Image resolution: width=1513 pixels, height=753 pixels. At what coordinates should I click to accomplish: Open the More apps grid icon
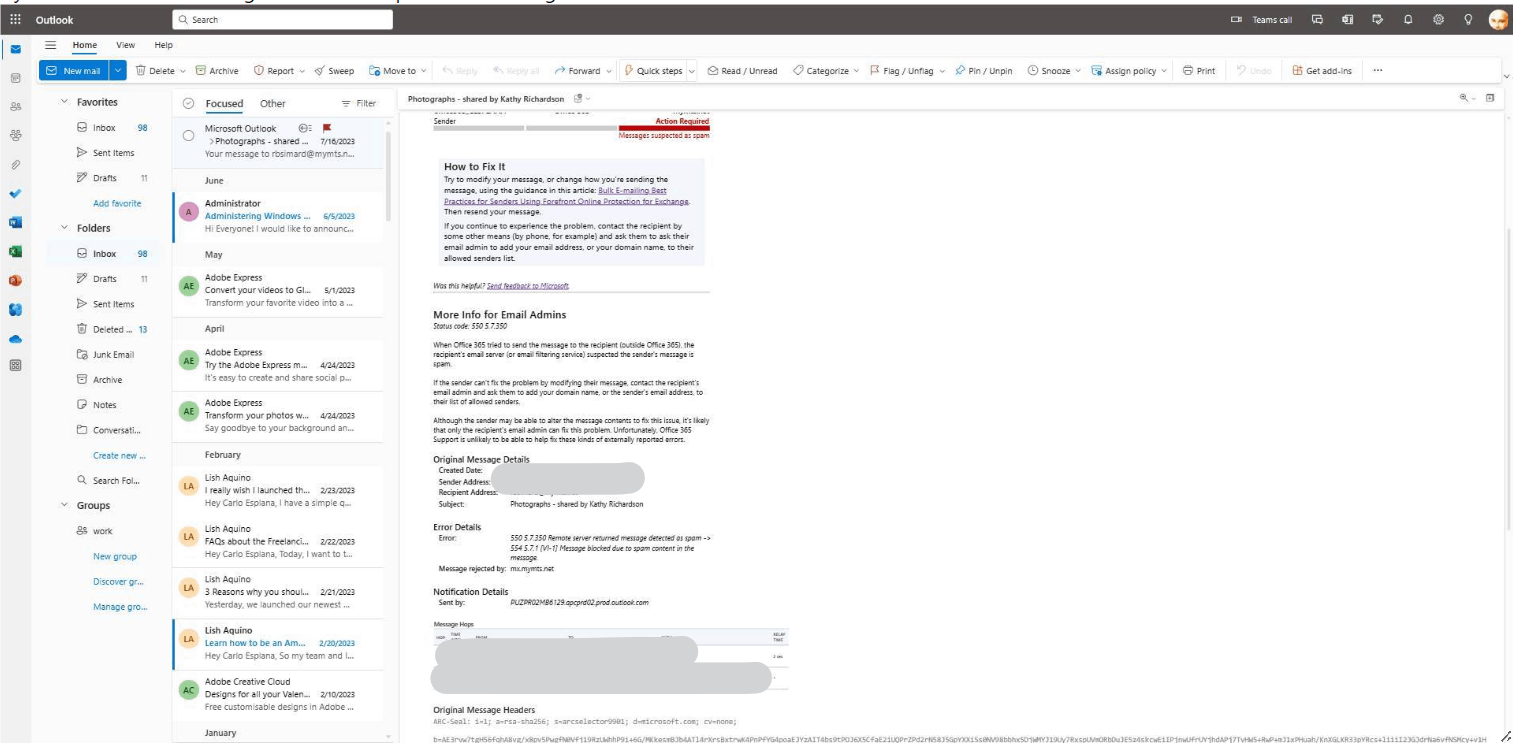click(15, 365)
